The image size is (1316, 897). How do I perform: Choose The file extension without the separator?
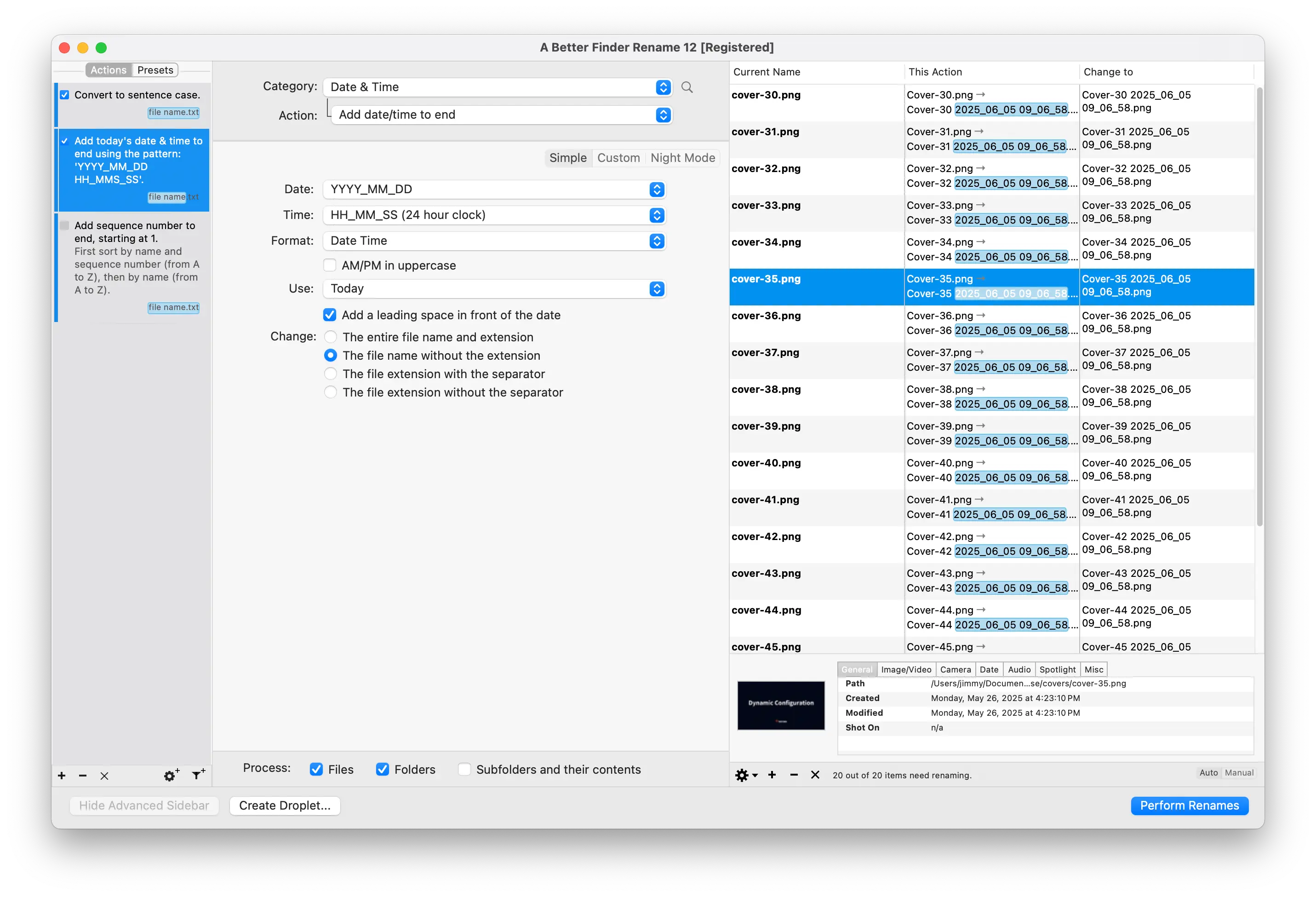pos(331,392)
